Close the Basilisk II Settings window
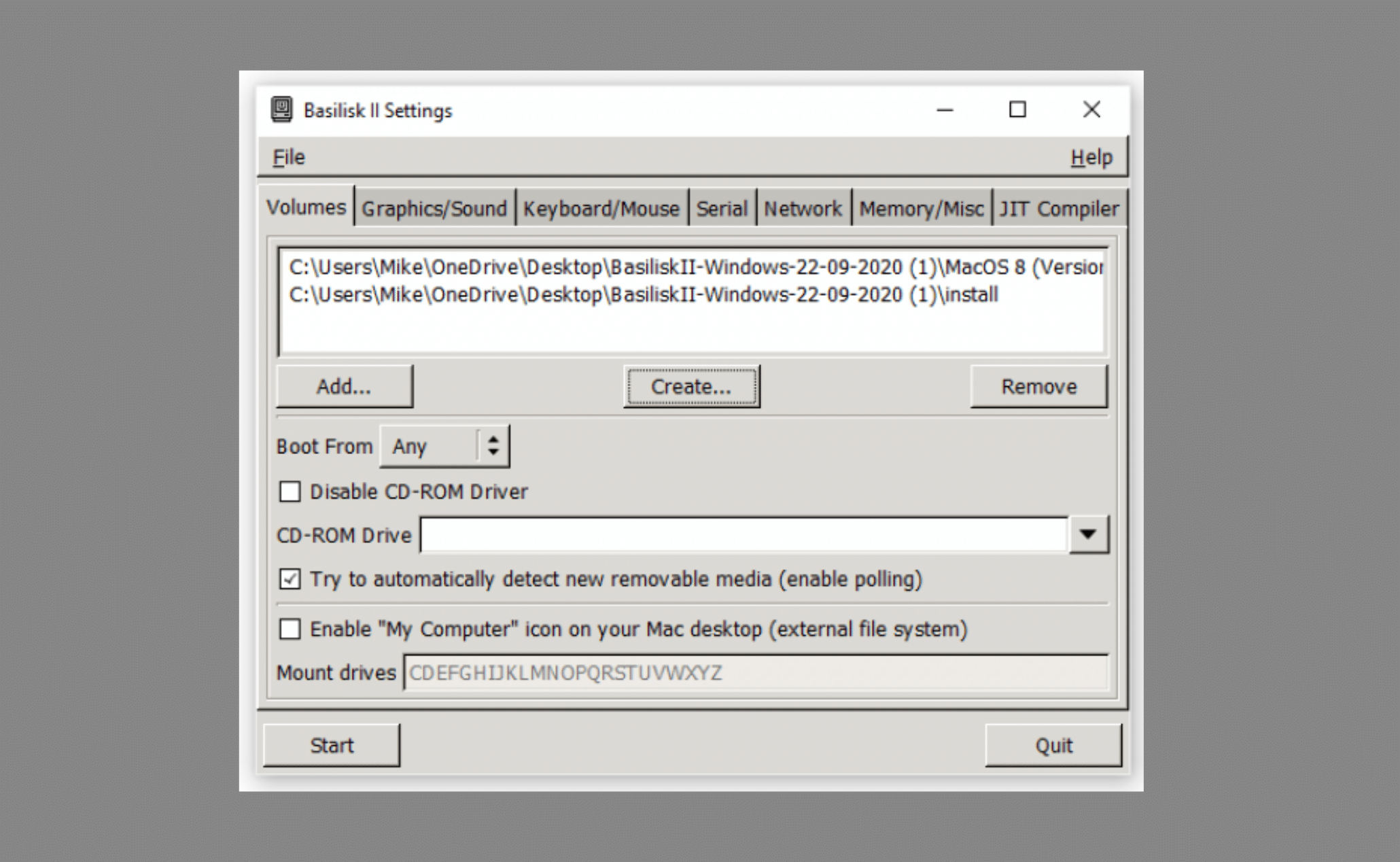This screenshot has width=1400, height=862. tap(1091, 109)
